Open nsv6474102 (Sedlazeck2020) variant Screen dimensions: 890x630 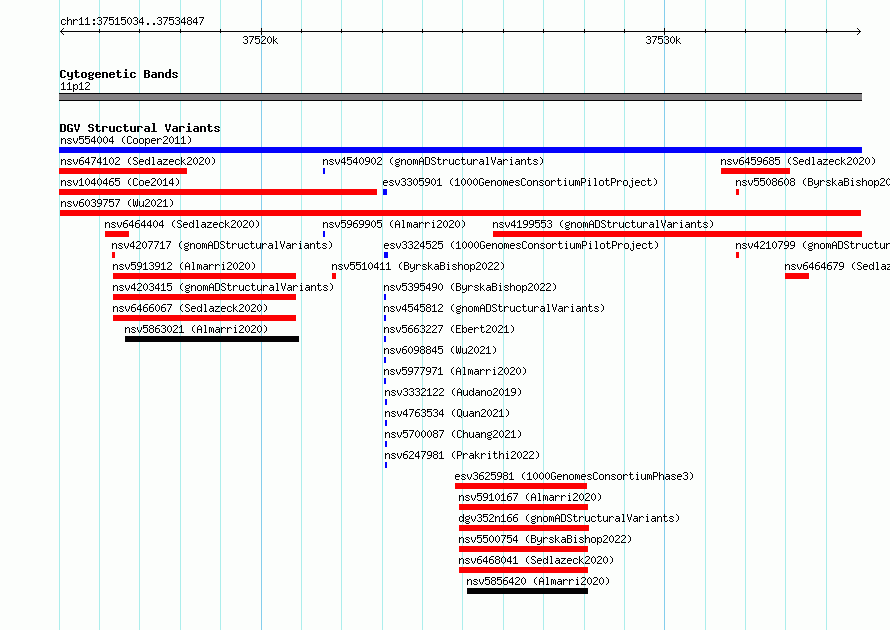[x=138, y=161]
